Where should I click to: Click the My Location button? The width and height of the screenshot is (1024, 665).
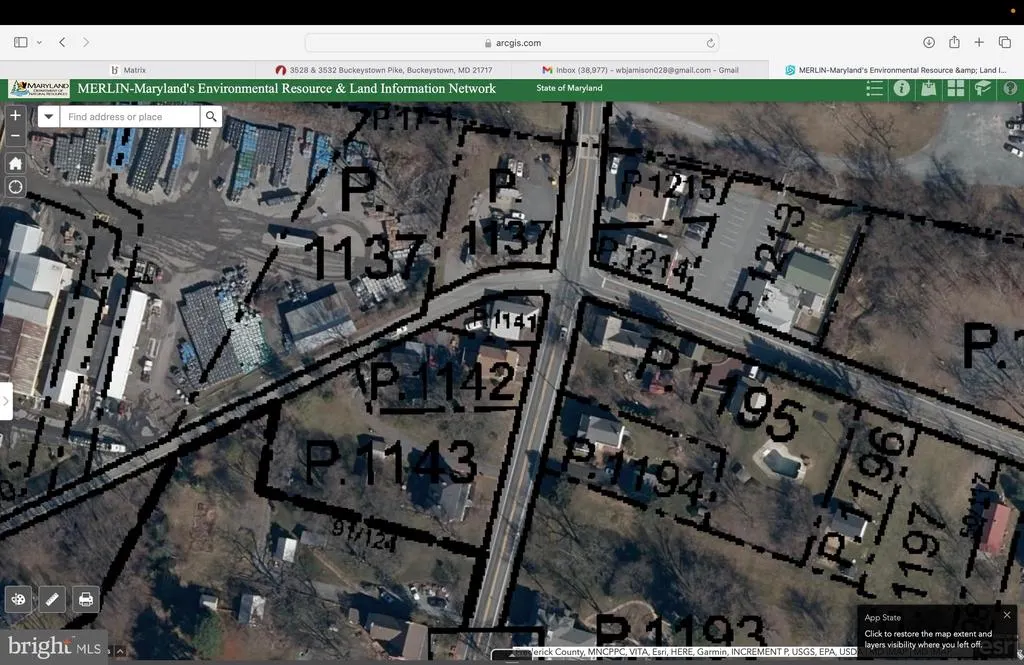[x=15, y=187]
